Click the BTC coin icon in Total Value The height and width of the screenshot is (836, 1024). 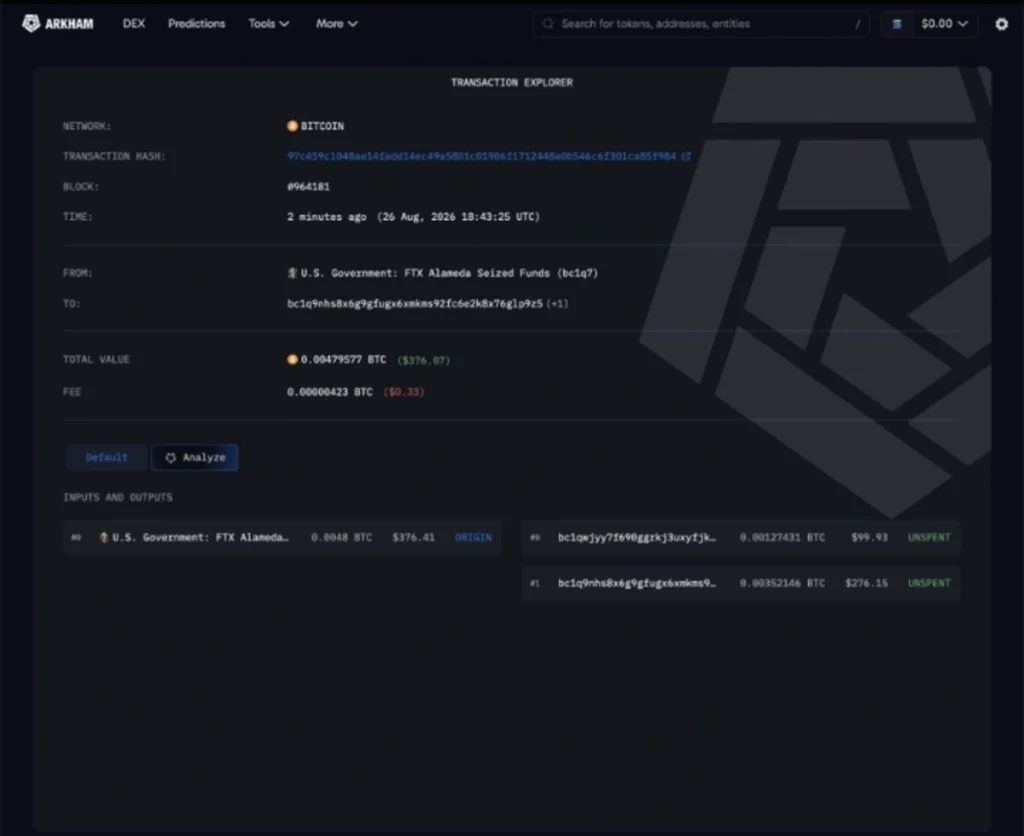click(x=292, y=359)
